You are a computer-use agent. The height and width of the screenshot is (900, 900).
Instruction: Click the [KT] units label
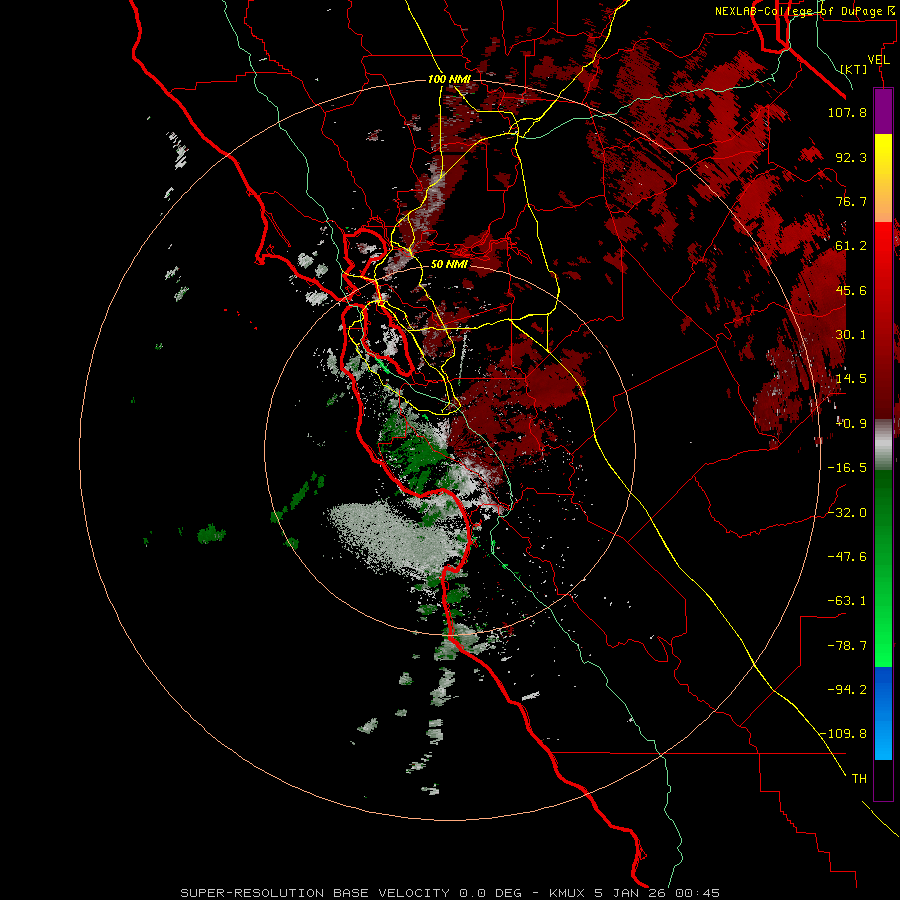coord(854,69)
